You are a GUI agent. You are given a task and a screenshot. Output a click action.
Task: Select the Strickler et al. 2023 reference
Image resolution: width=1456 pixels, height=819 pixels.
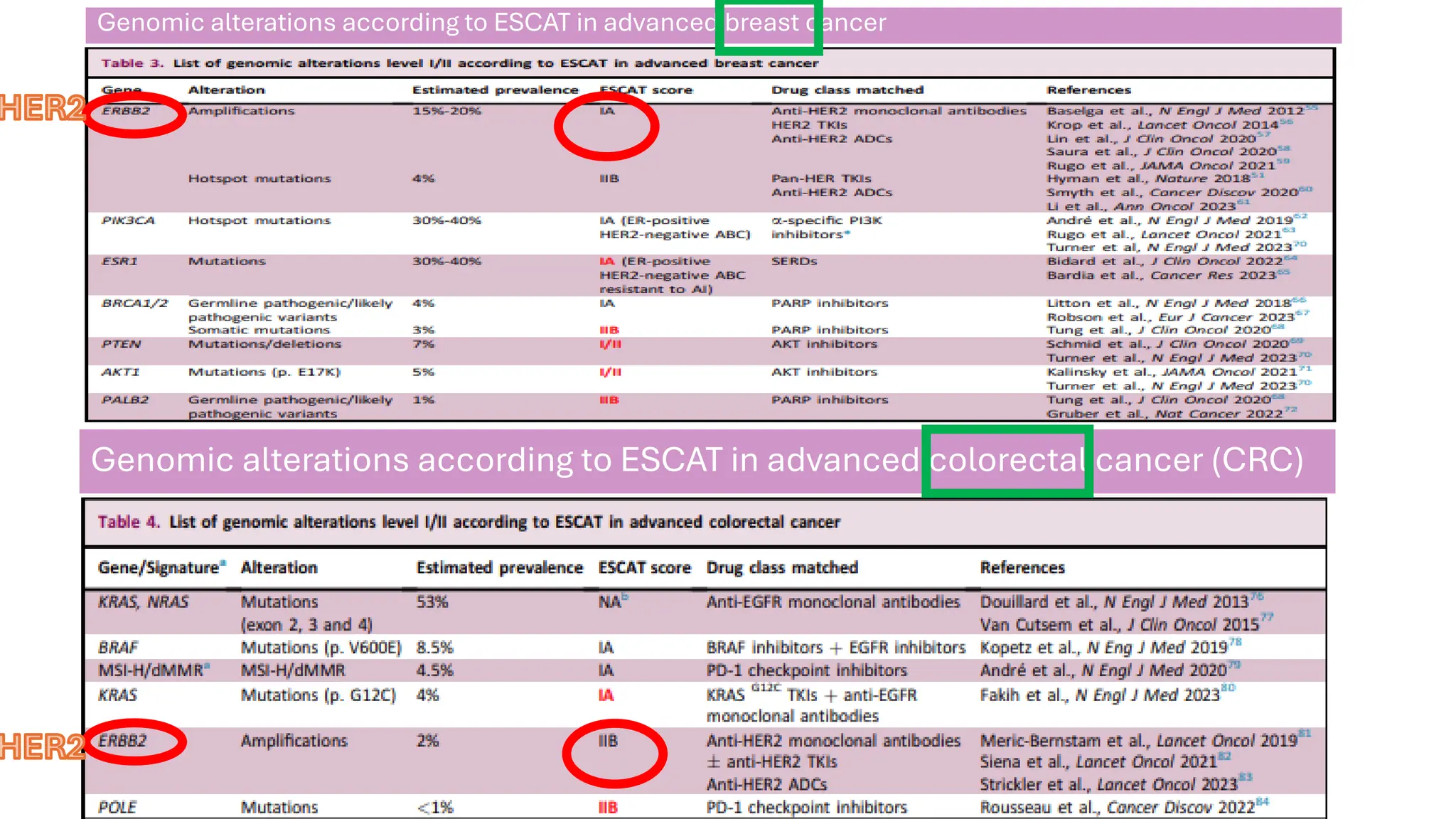(1116, 784)
